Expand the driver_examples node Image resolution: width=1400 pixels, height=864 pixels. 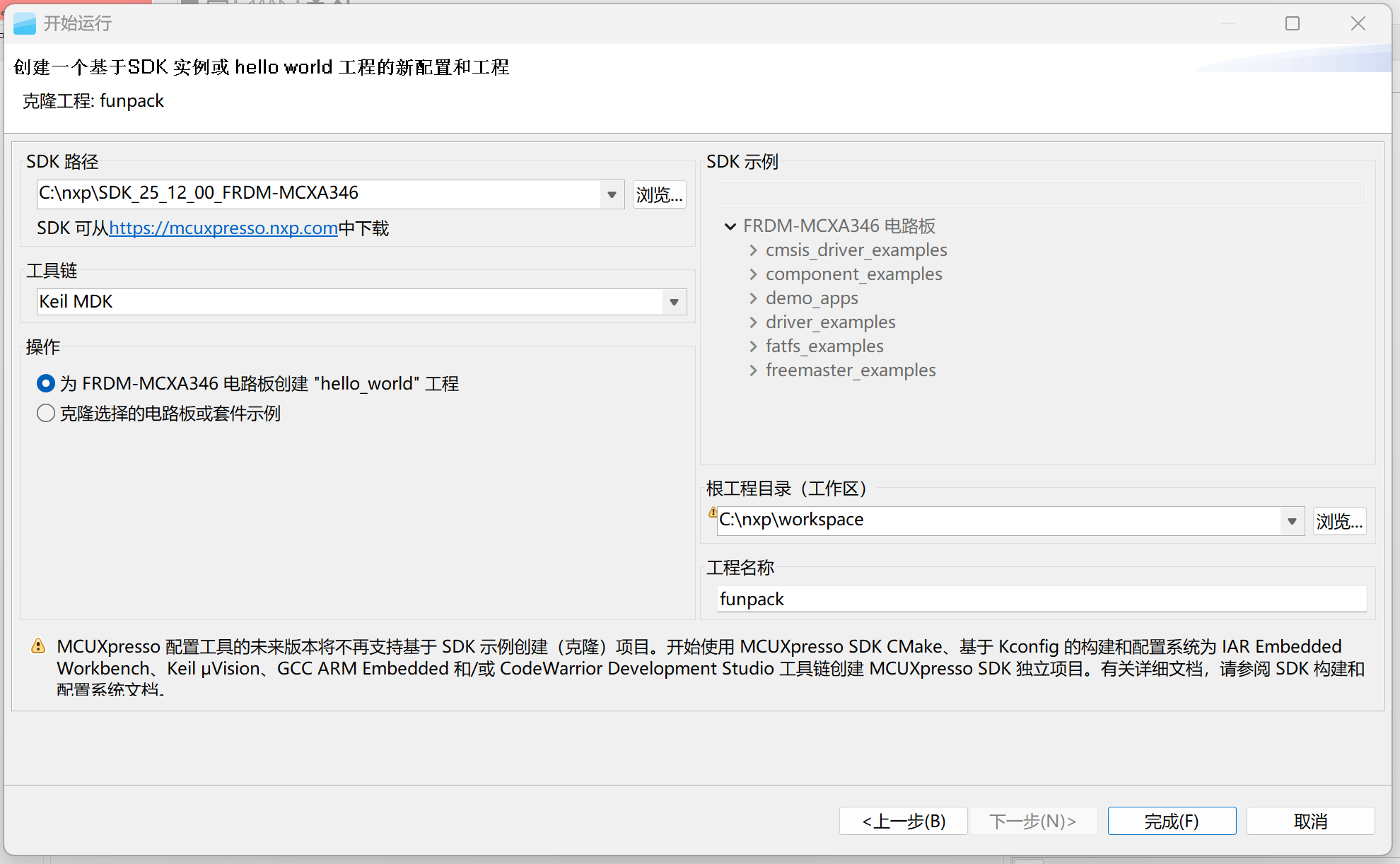[752, 322]
